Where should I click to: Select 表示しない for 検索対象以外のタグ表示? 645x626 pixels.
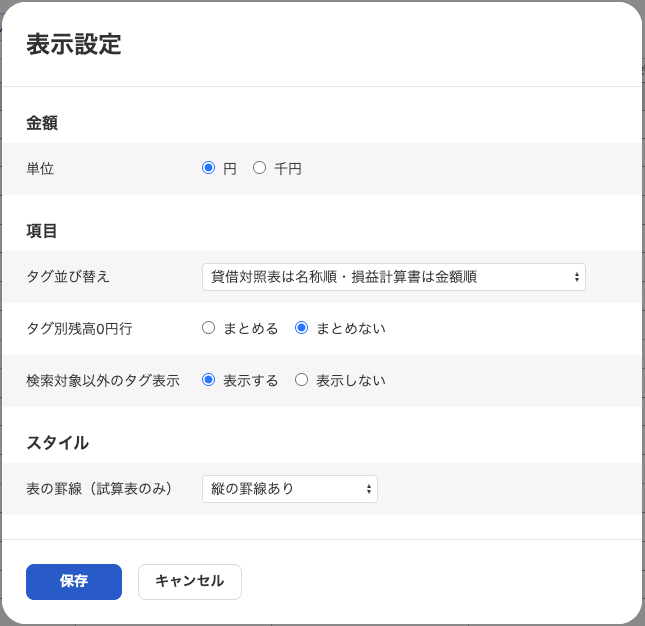point(302,380)
